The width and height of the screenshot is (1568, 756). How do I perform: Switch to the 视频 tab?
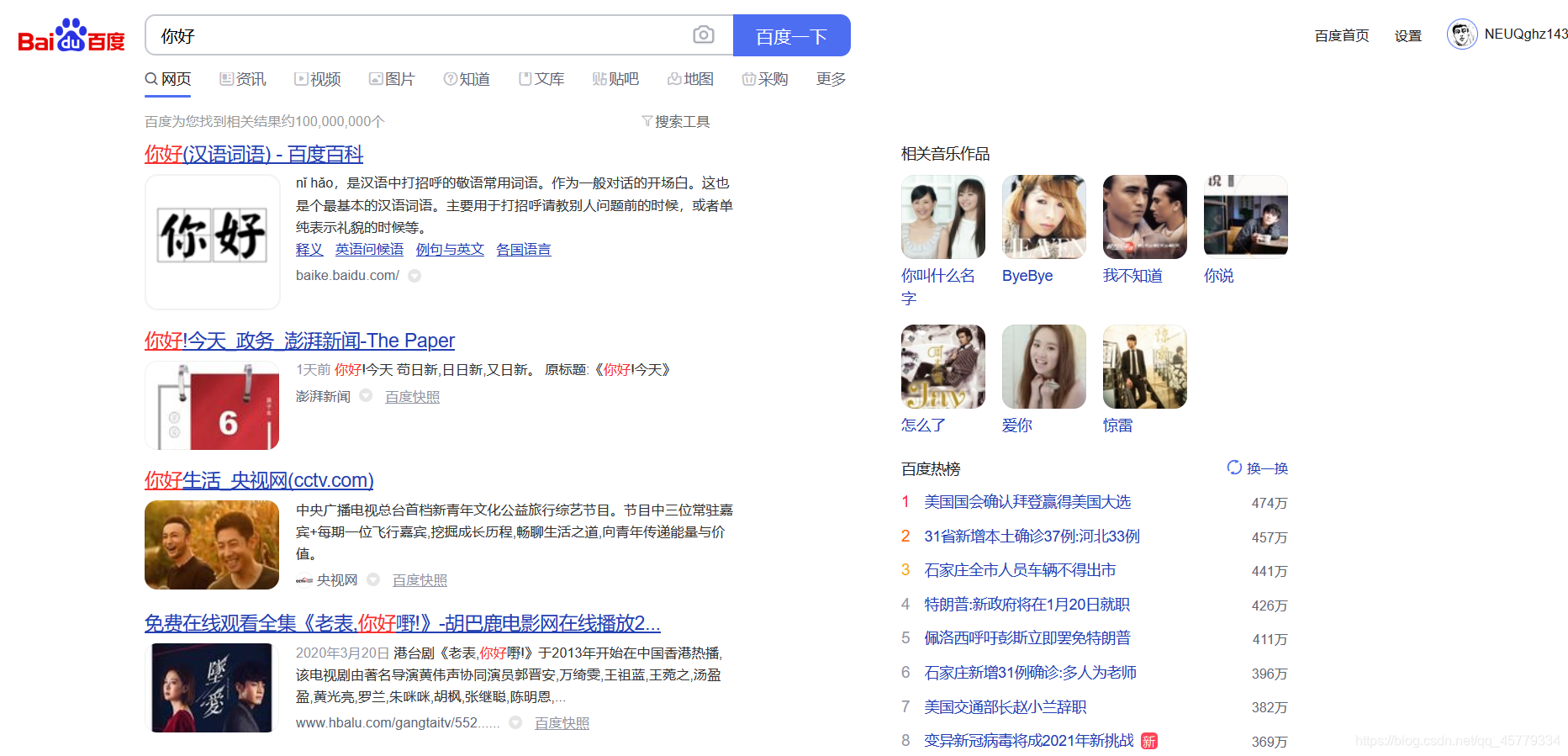(318, 79)
